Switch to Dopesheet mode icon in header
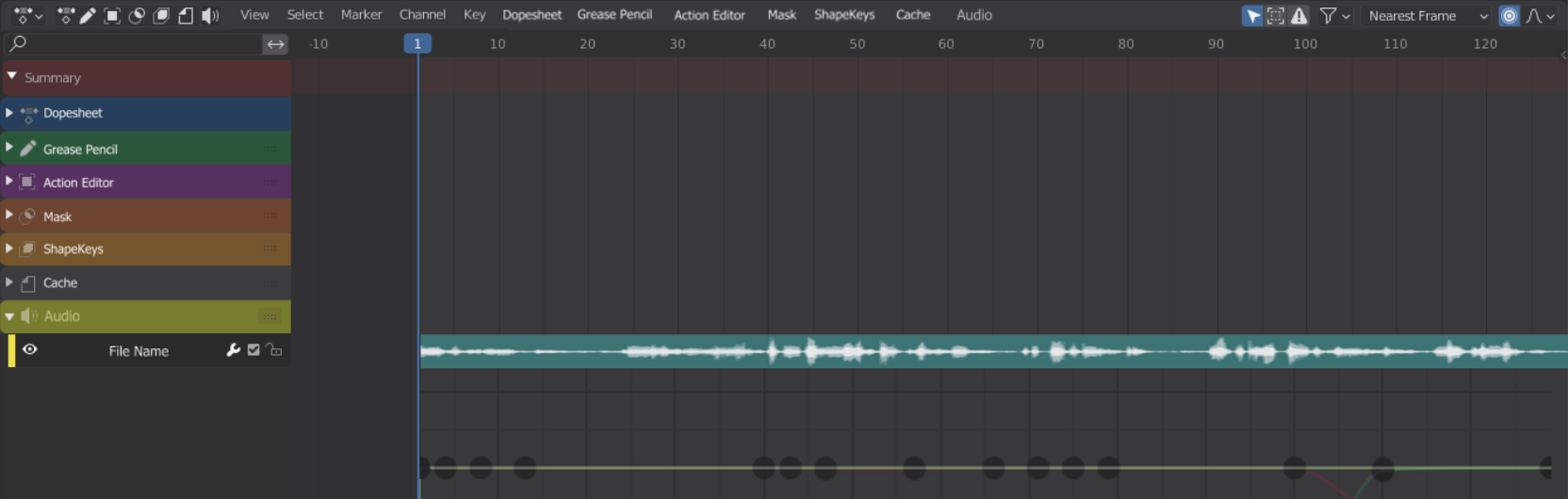The image size is (1568, 499). click(x=65, y=15)
